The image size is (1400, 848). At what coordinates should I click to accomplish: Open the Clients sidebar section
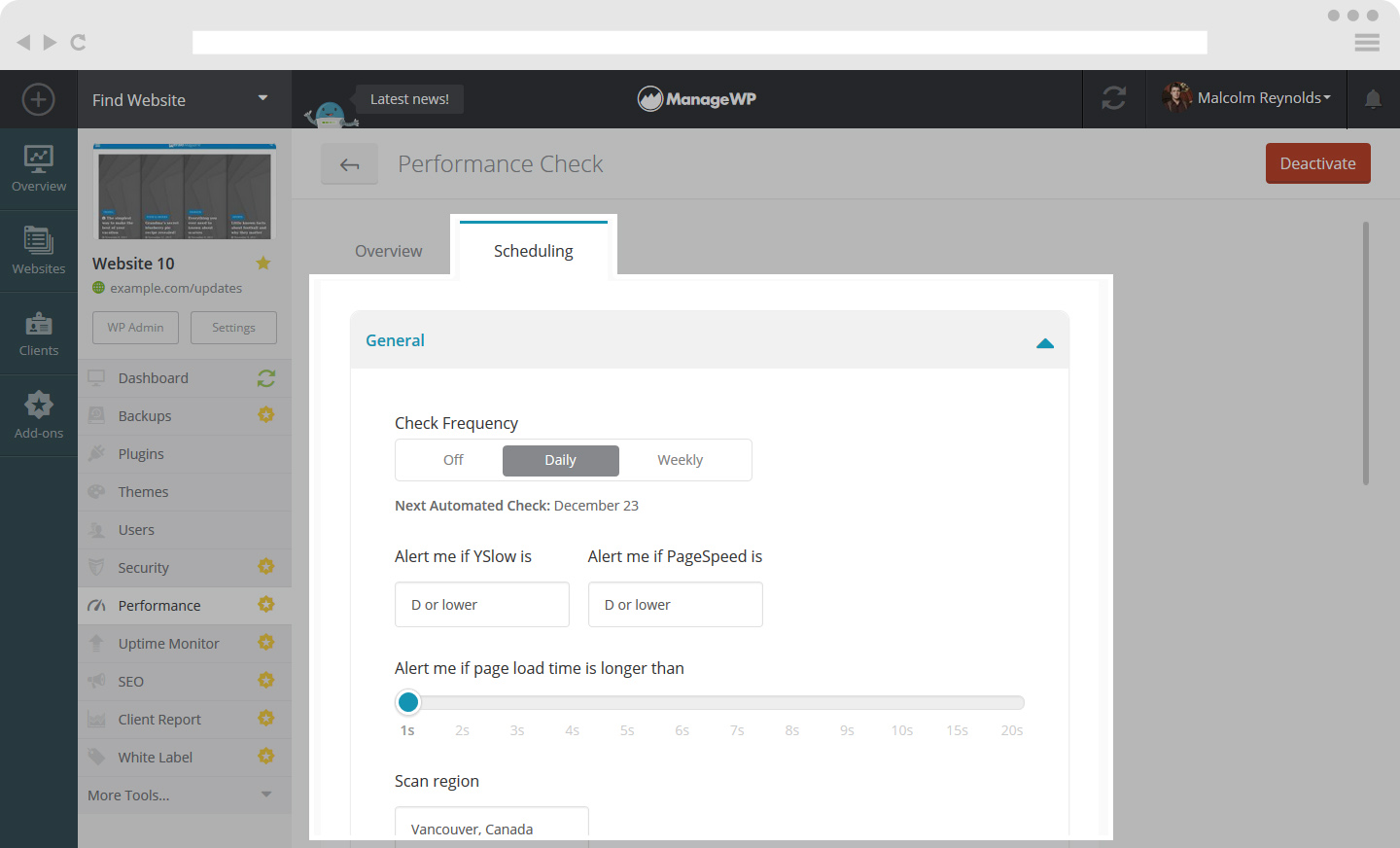point(39,334)
